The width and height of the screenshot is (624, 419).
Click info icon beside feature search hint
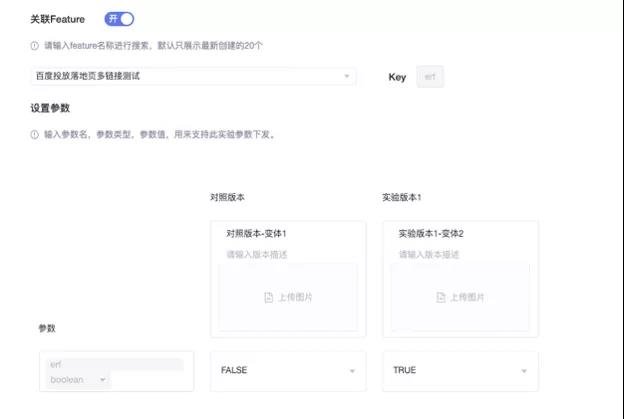35,46
